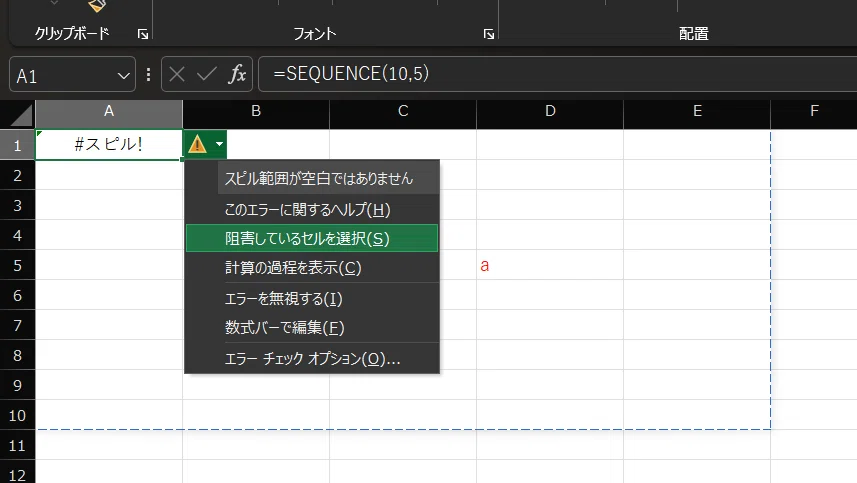Select row 5 header
857x483 pixels.
tap(17, 265)
